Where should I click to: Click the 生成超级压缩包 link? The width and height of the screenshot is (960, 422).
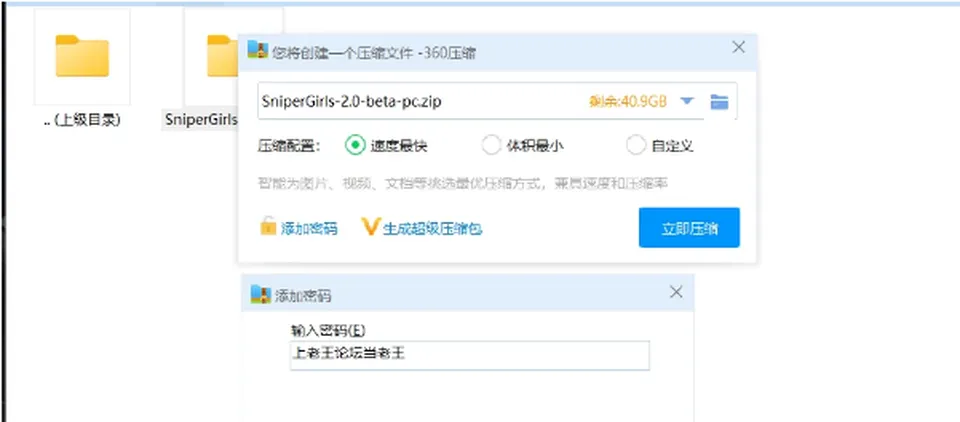click(433, 229)
